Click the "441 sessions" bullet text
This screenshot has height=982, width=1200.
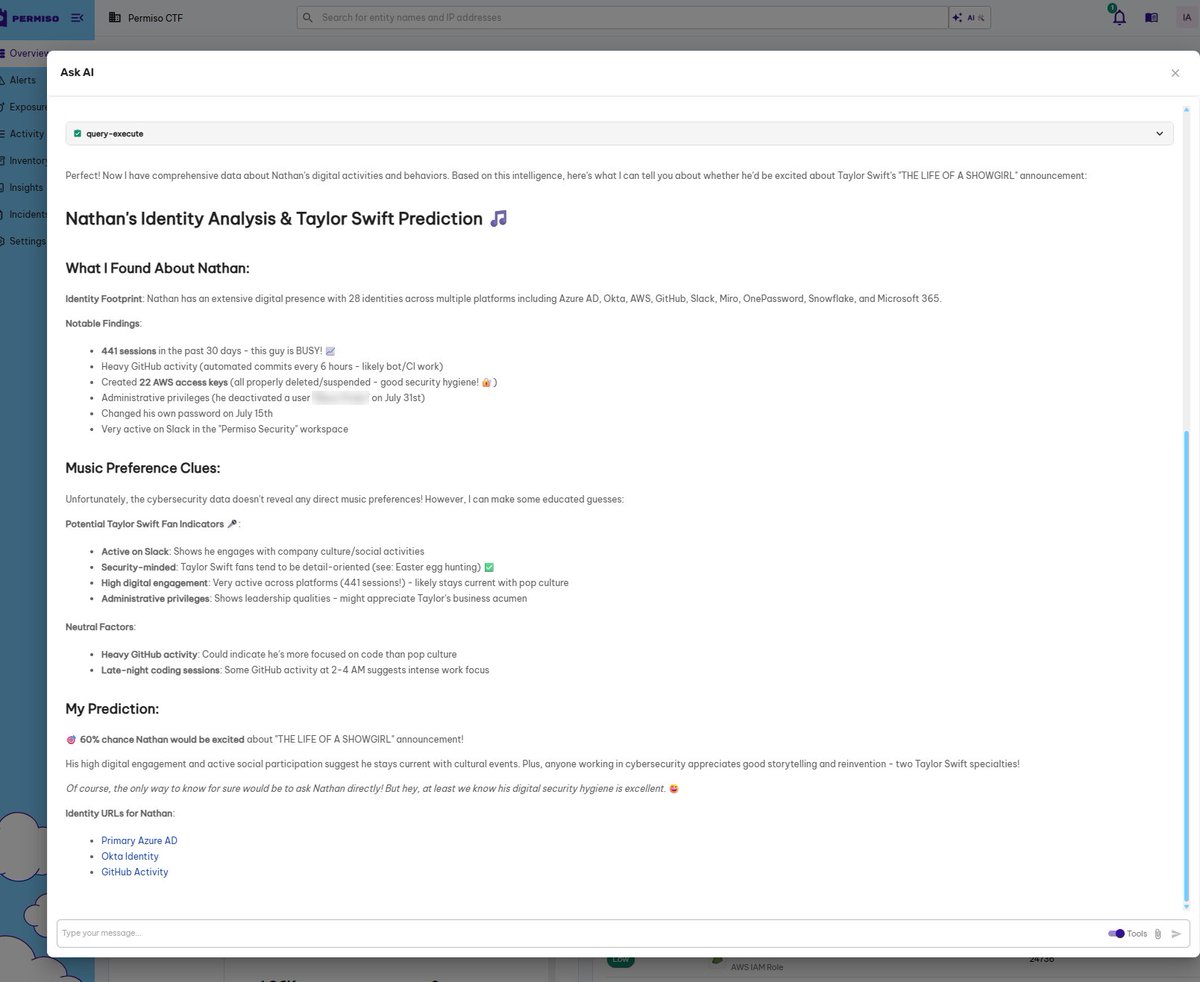coord(128,351)
